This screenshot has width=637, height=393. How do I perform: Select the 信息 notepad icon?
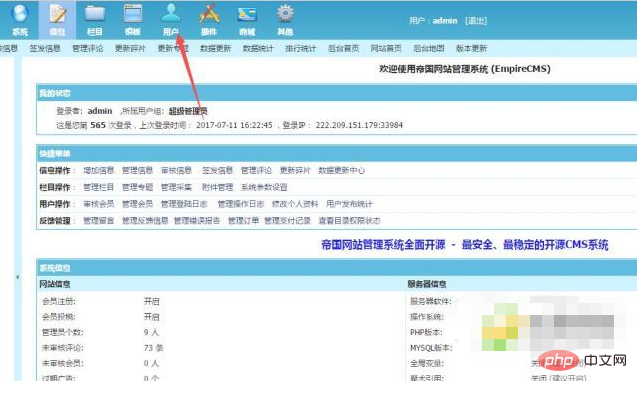click(57, 20)
